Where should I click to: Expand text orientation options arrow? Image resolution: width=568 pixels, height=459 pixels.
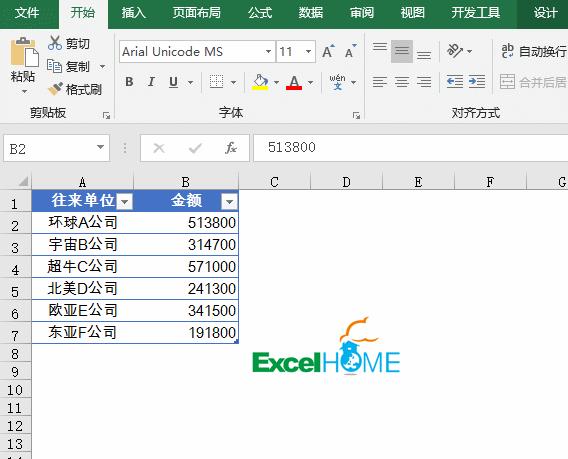pyautogui.click(x=470, y=51)
